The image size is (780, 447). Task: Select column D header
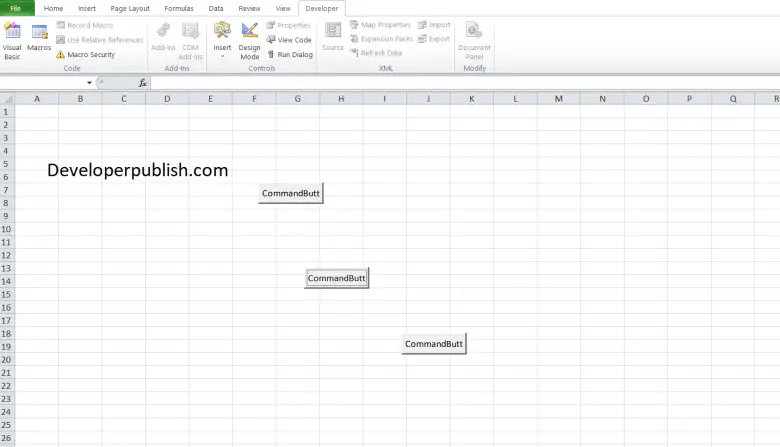pos(167,98)
